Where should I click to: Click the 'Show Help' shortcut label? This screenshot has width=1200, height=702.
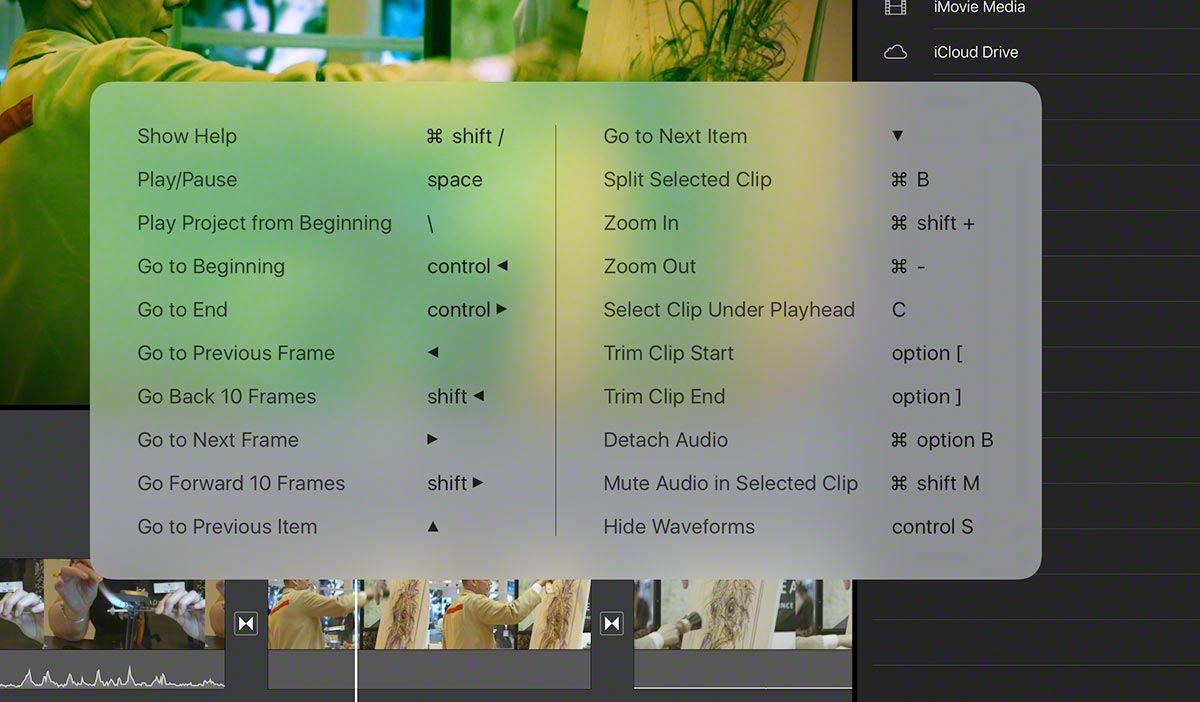(187, 137)
